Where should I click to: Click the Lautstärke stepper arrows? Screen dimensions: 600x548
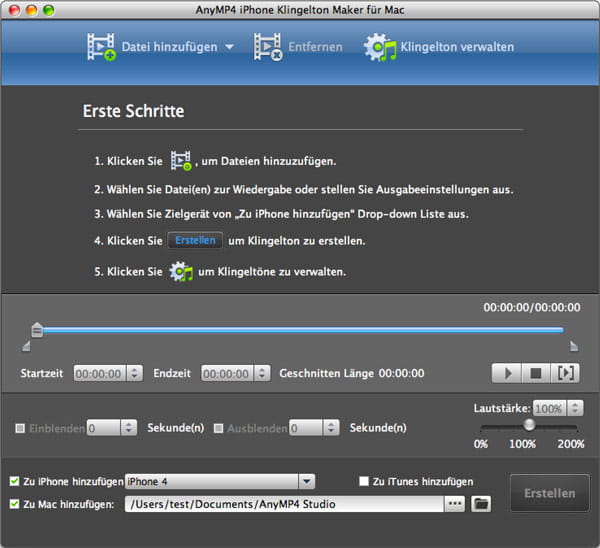[575, 408]
